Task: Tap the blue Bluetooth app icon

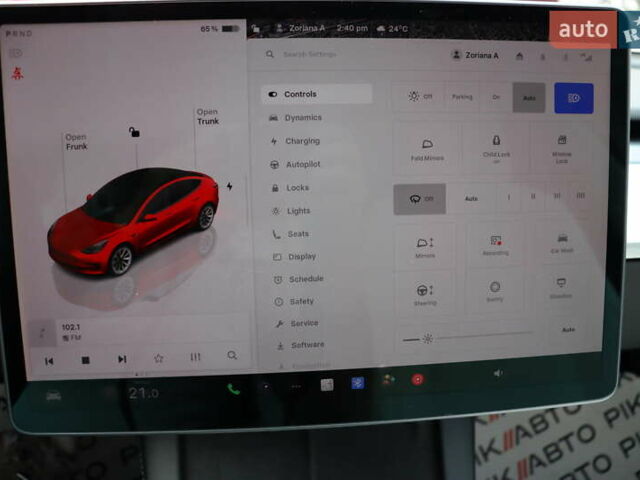Action: point(358,383)
